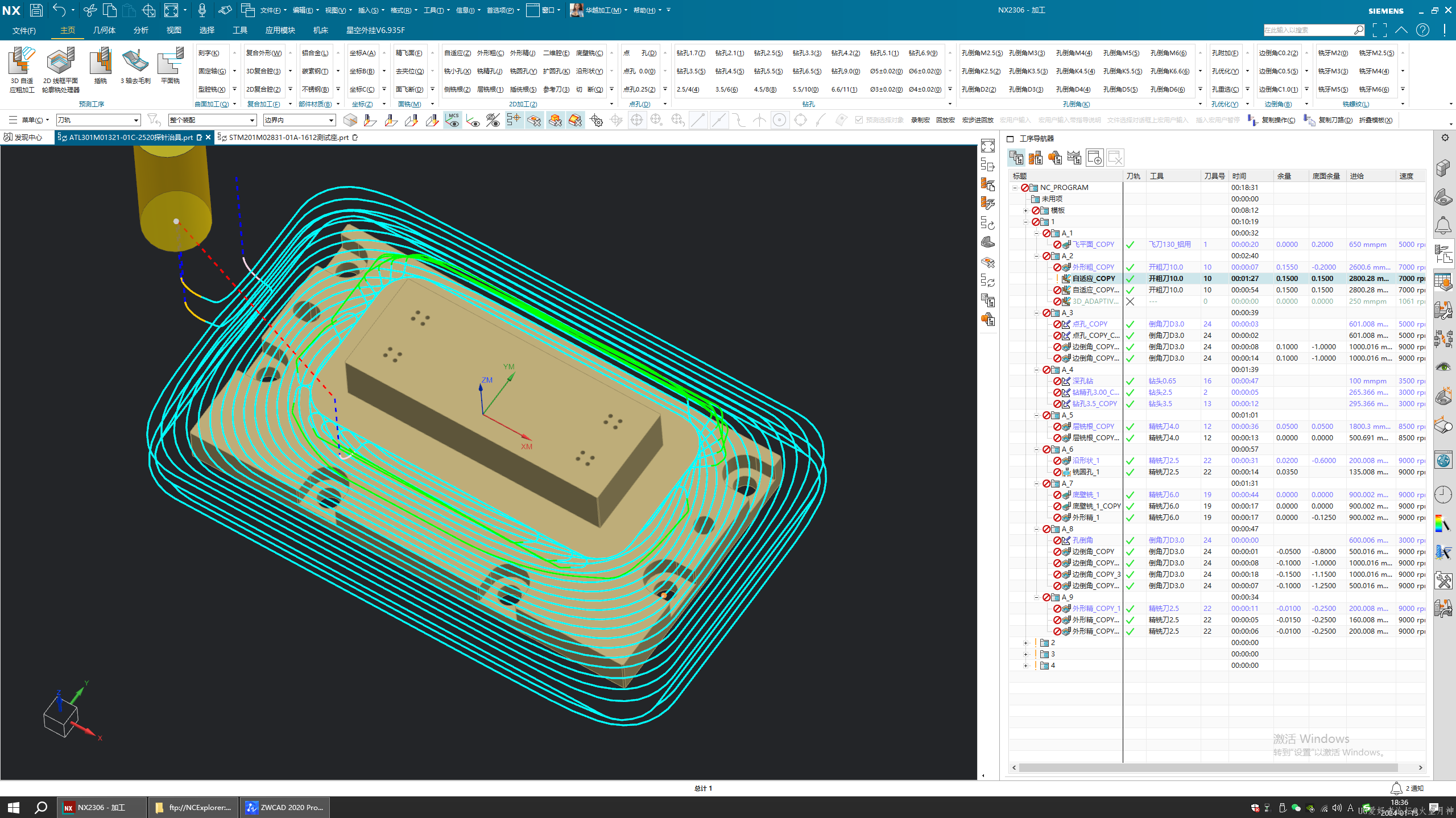Open the 菜单 menu dropdown
Image resolution: width=1456 pixels, height=818 pixels.
click(29, 120)
